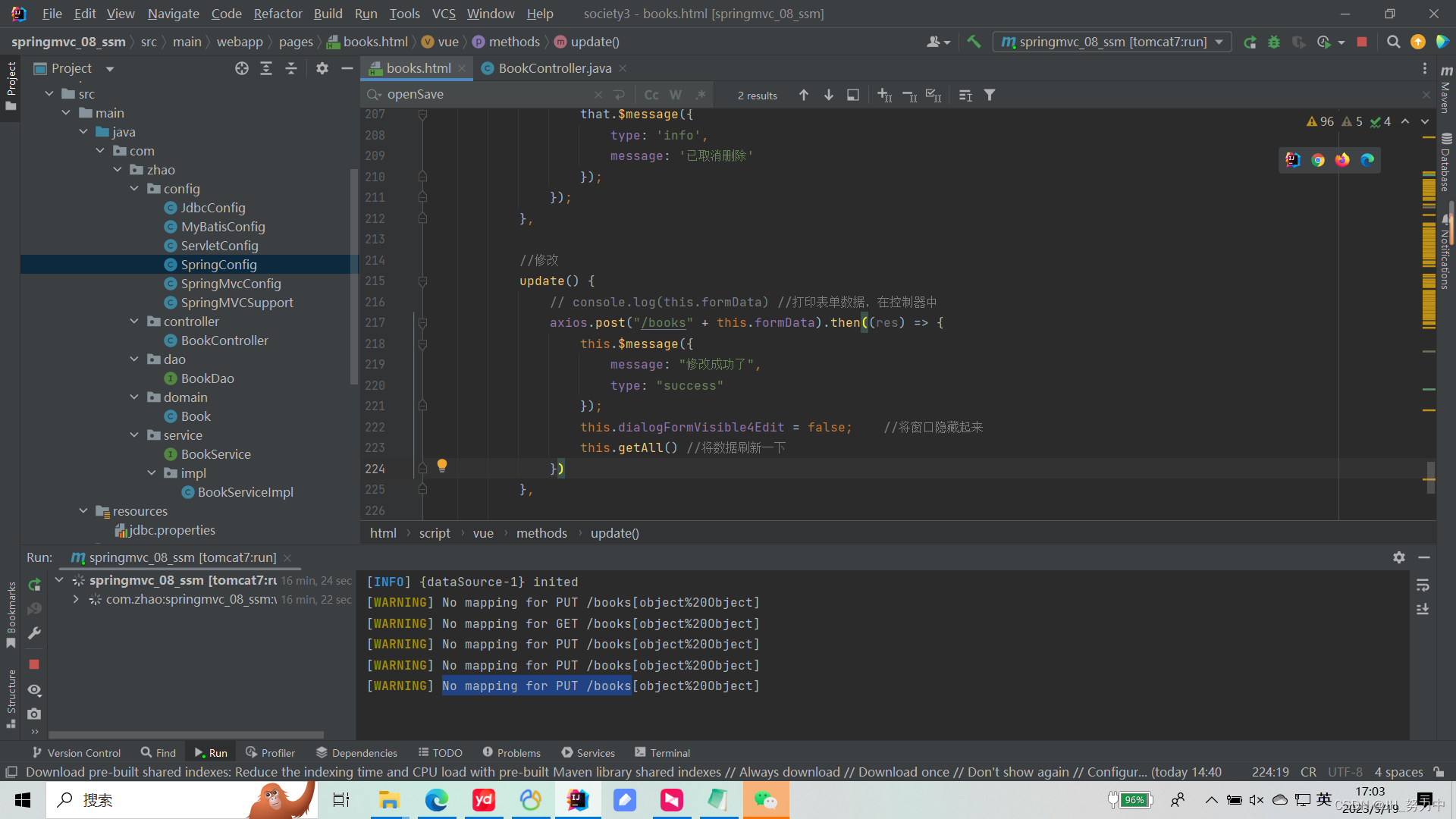This screenshot has width=1456, height=819.
Task: Click the Build project hammer icon
Action: coord(974,42)
